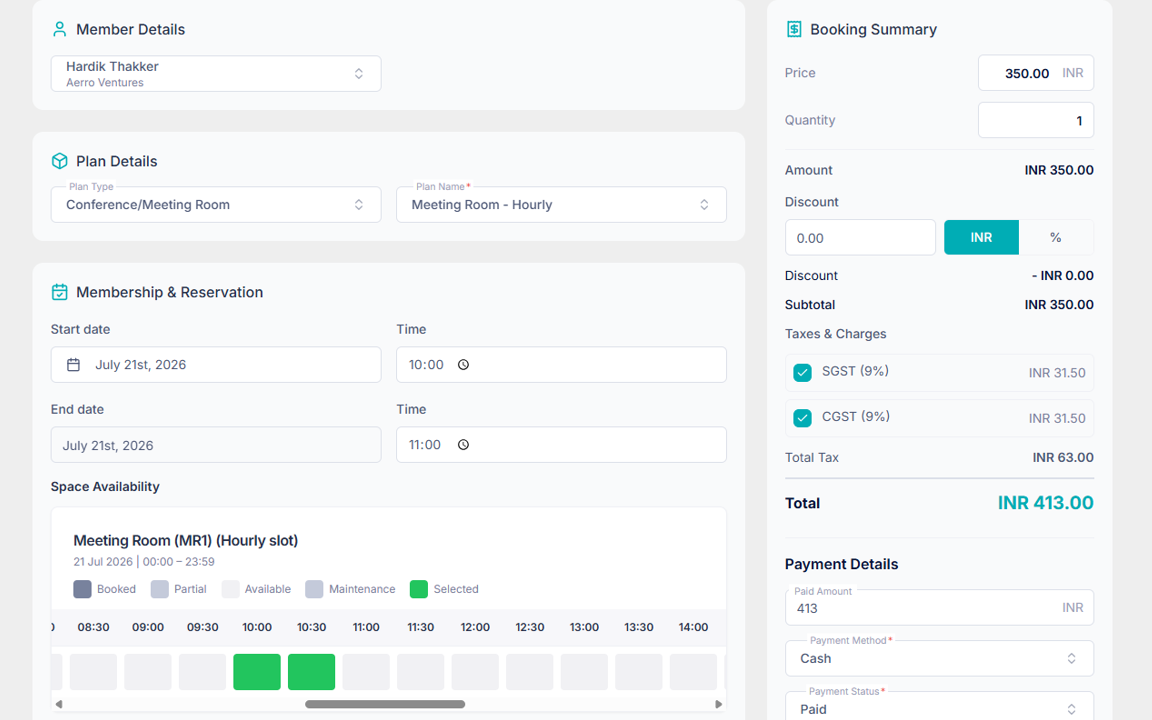Screen dimensions: 1152x720
Task: Open the Plan Name dropdown
Action: 561,204
